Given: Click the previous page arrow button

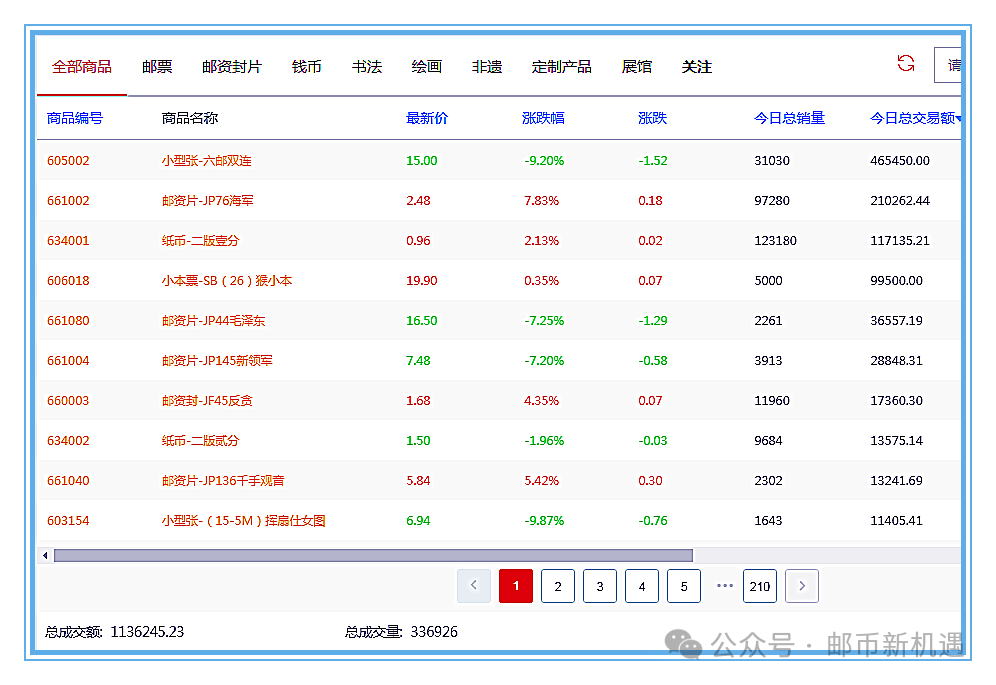Looking at the screenshot, I should 474,586.
